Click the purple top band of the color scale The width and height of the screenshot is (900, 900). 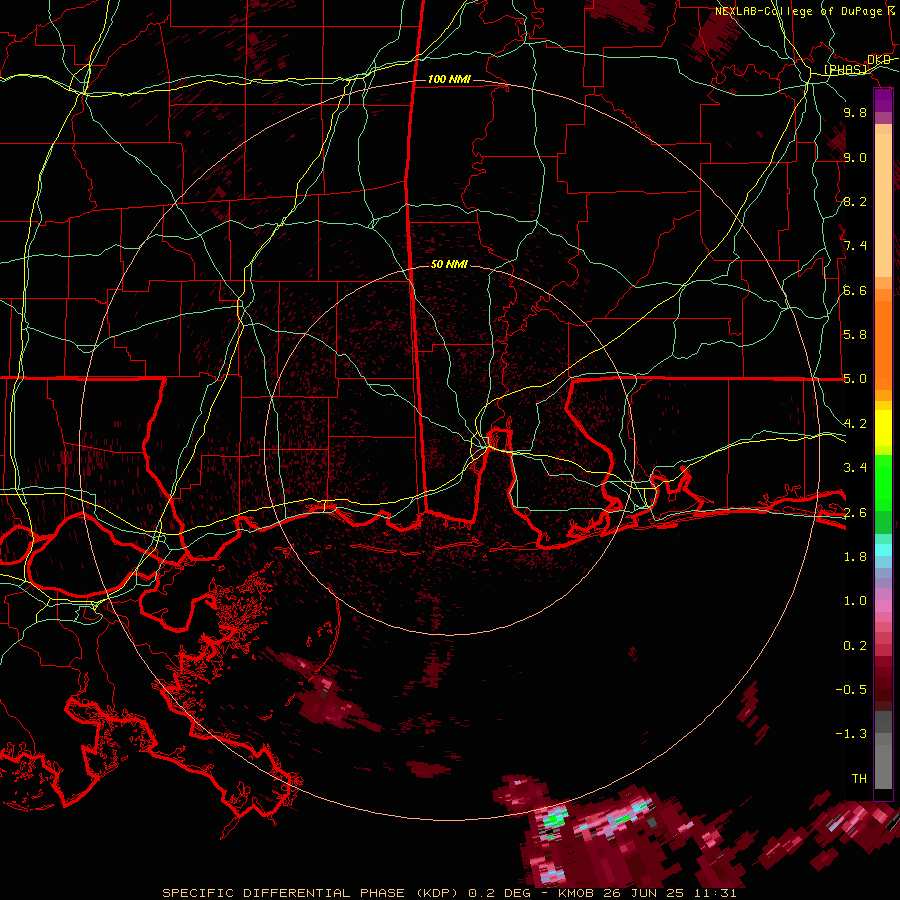[883, 100]
